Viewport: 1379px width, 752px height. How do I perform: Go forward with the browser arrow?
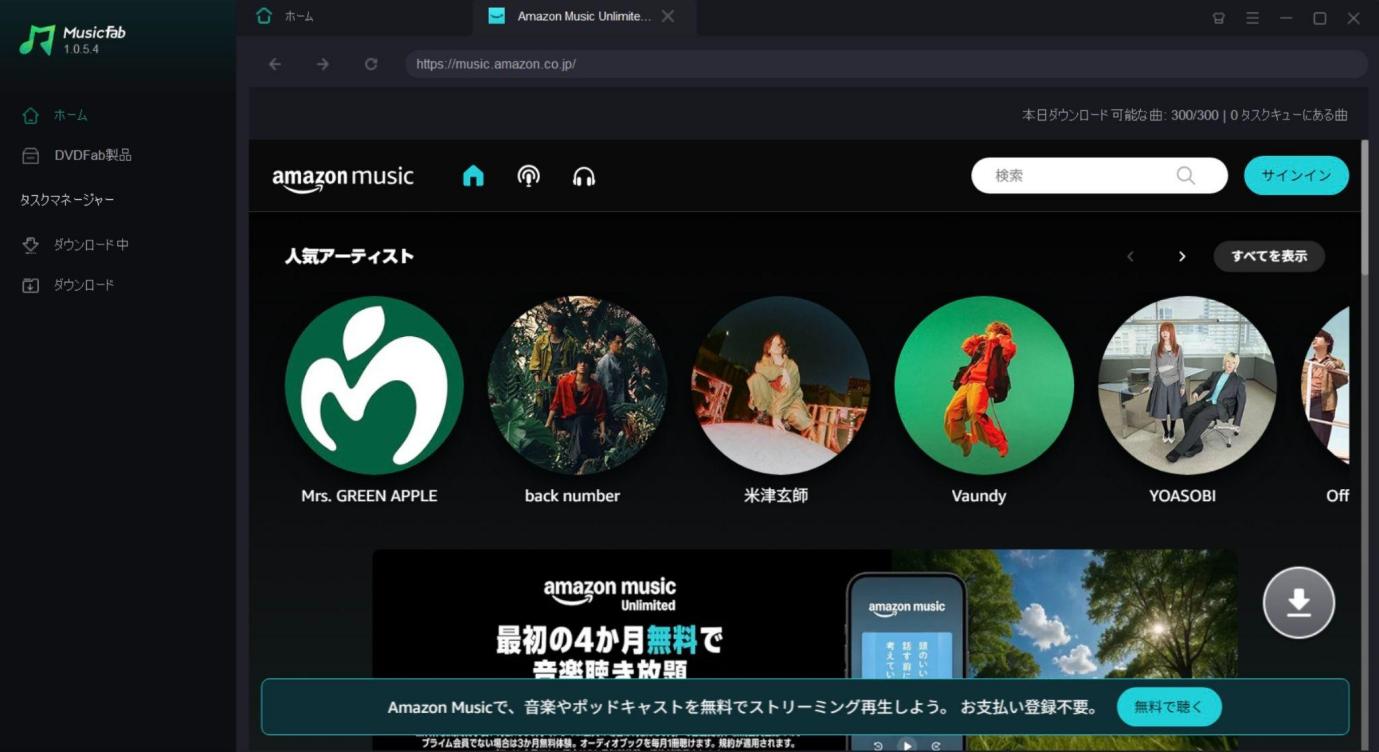(x=322, y=64)
